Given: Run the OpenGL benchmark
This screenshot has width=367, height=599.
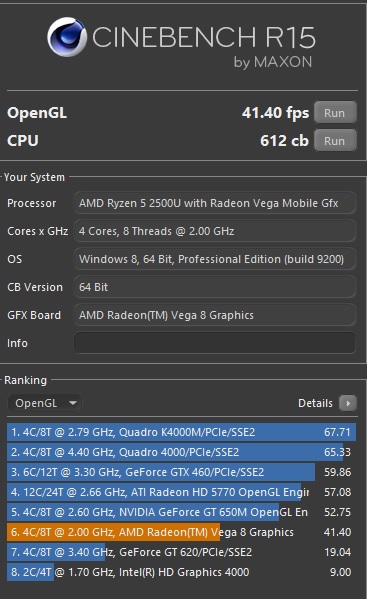Looking at the screenshot, I should pos(335,113).
